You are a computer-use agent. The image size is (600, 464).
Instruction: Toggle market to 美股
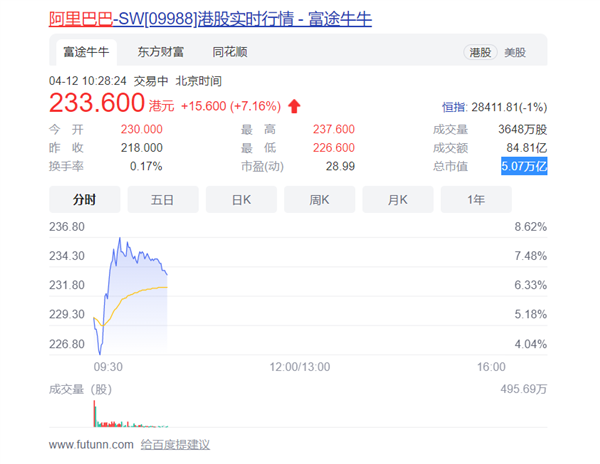point(515,52)
